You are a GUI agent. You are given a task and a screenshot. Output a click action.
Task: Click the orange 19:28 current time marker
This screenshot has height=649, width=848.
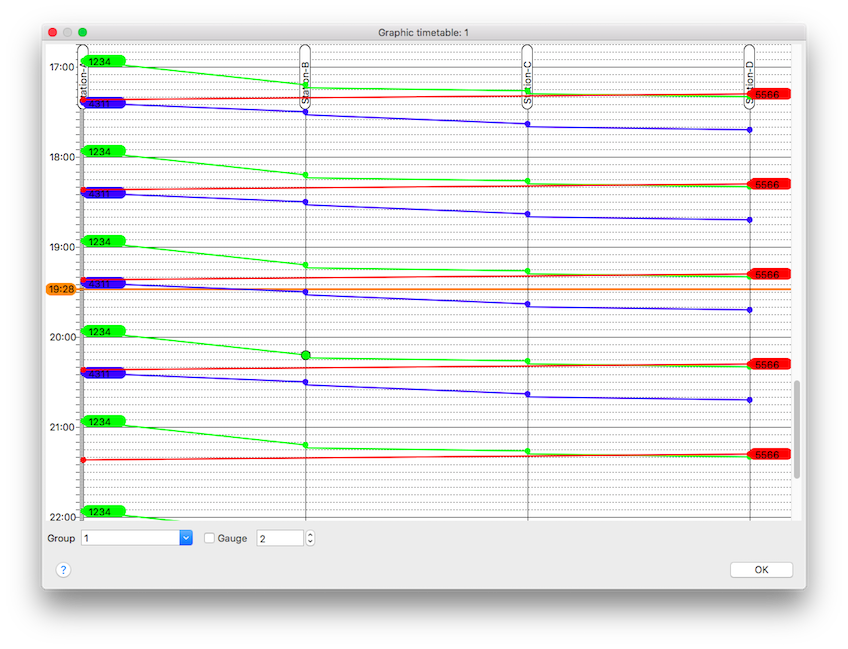pyautogui.click(x=61, y=289)
